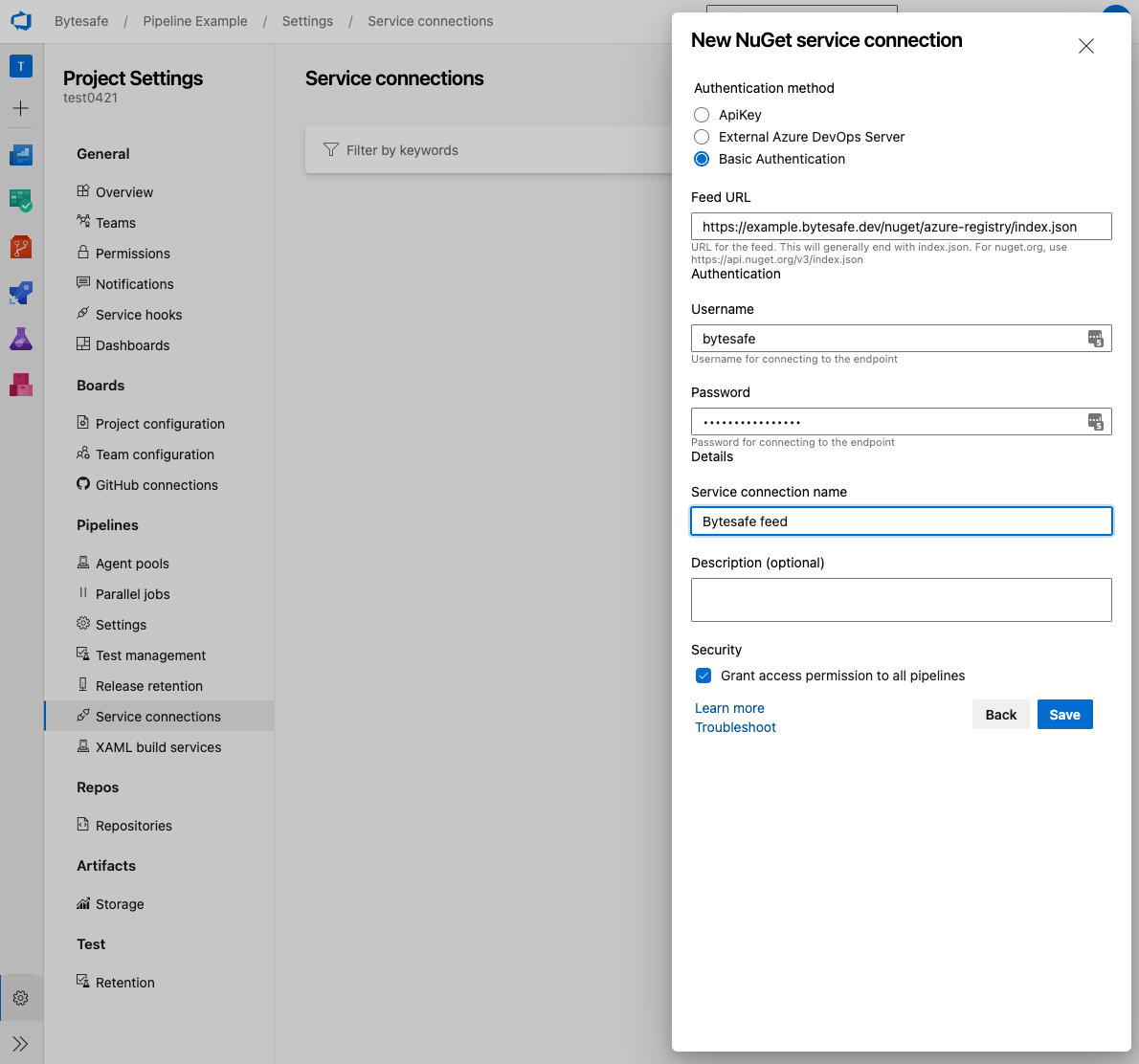Click the Permissions lock icon
This screenshot has width=1139, height=1064.
pyautogui.click(x=83, y=252)
